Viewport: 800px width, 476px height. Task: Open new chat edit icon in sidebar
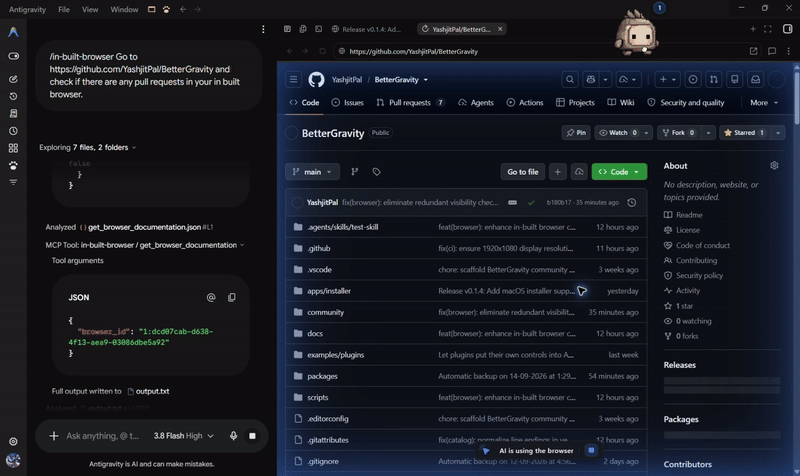13,79
